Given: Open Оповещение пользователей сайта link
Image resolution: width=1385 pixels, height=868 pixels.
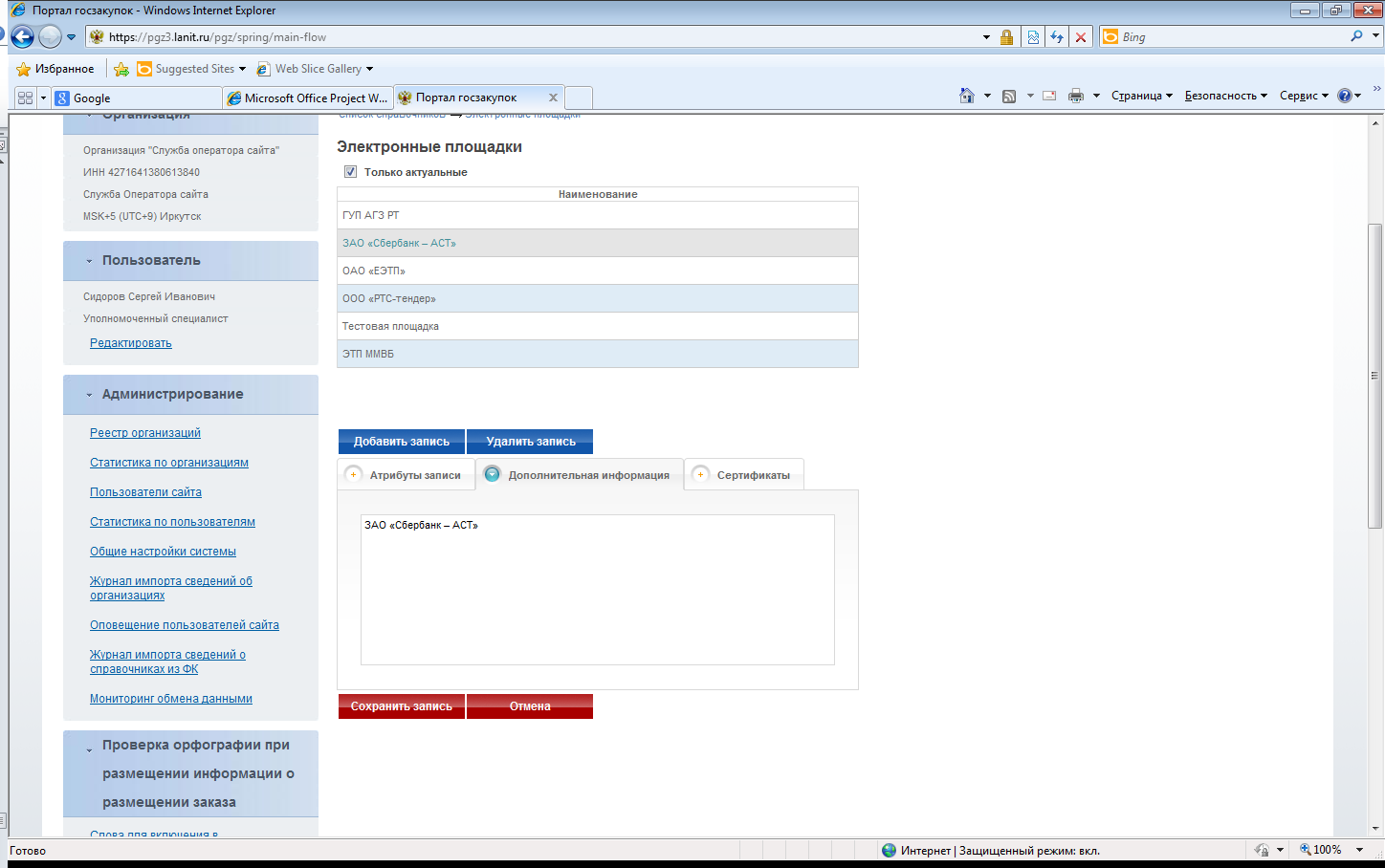Looking at the screenshot, I should pyautogui.click(x=185, y=625).
